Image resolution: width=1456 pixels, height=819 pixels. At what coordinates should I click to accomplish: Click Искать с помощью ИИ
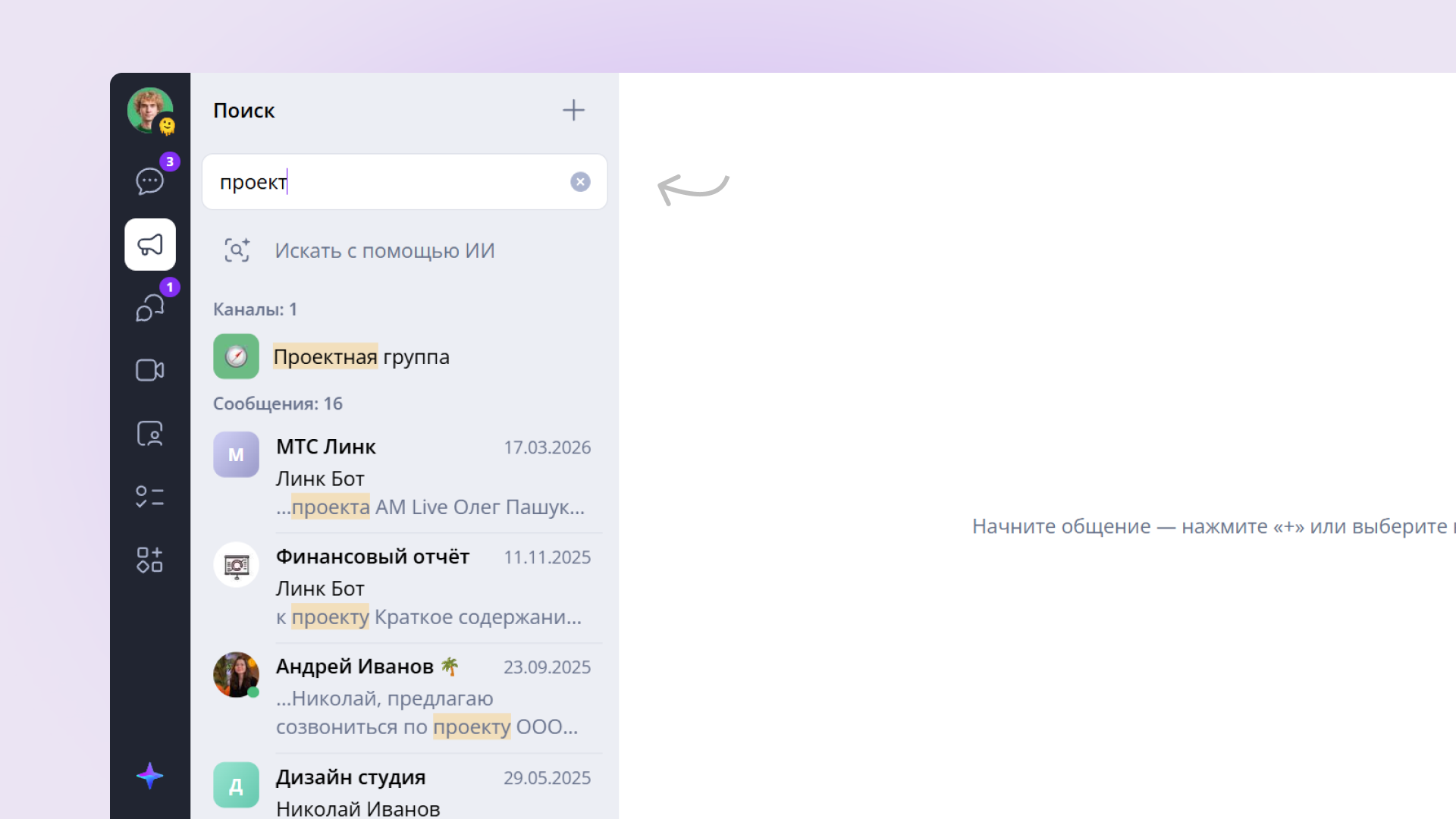384,251
